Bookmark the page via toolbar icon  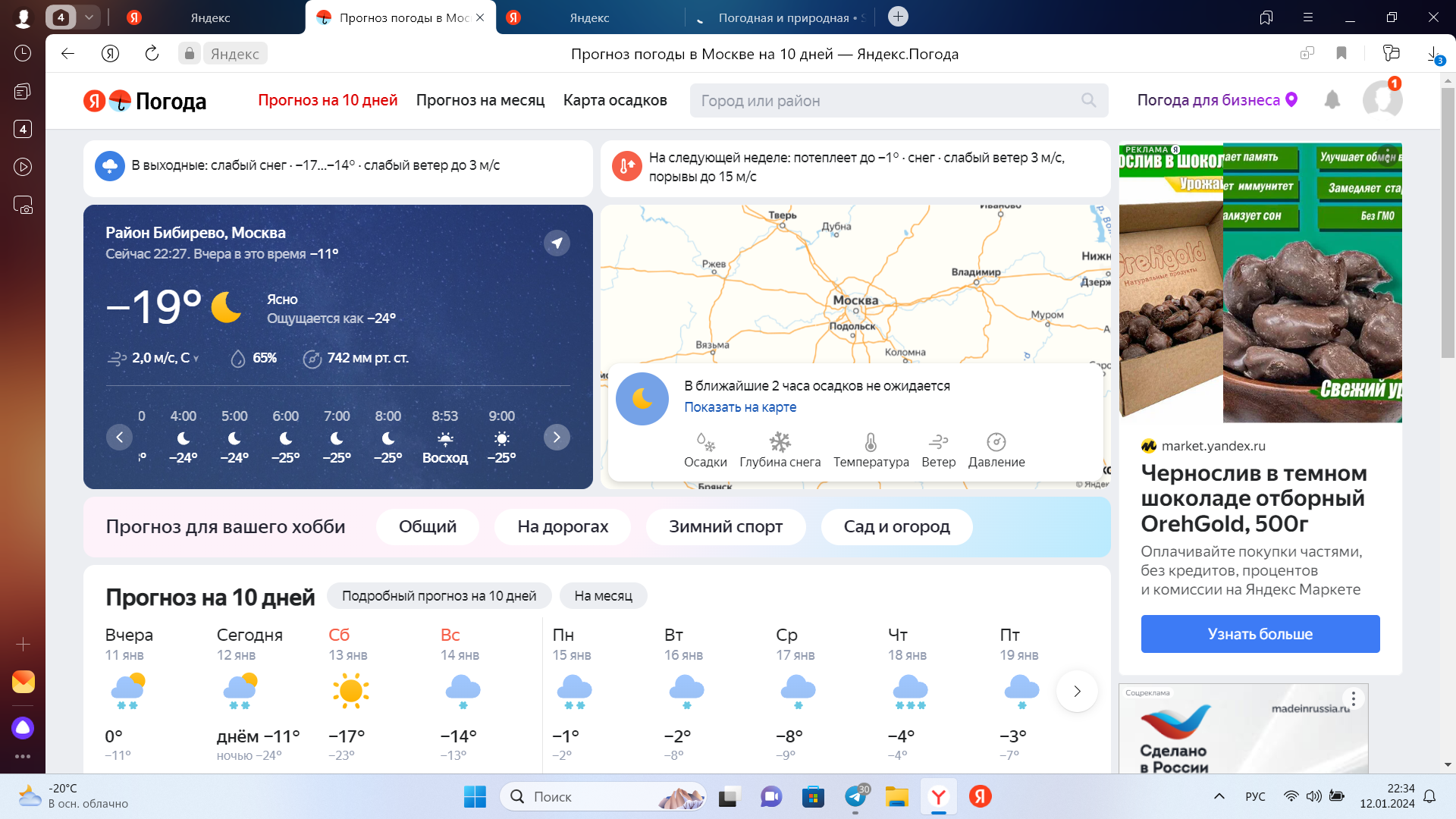click(1341, 53)
